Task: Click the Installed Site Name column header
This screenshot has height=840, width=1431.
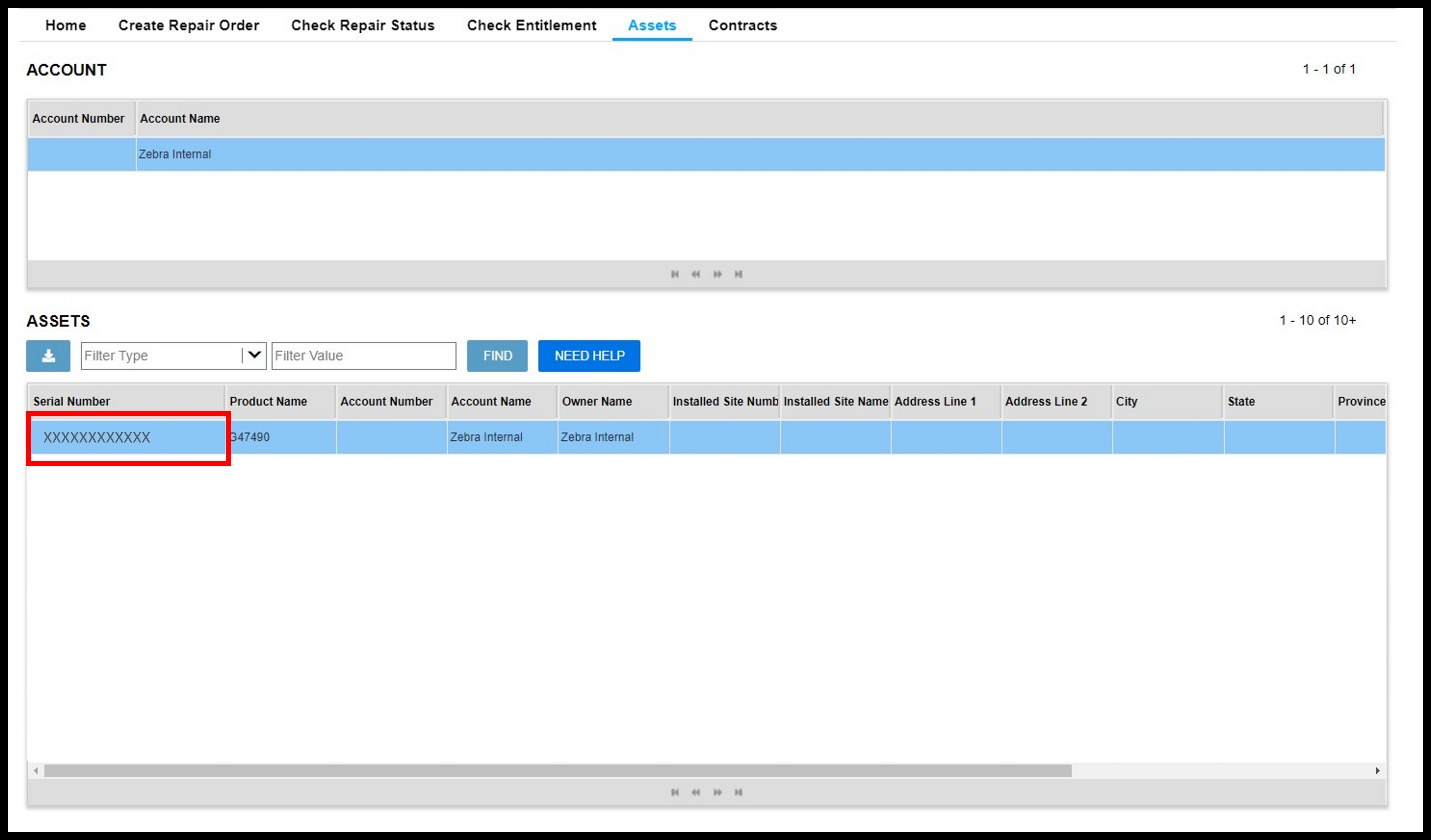Action: pos(835,402)
